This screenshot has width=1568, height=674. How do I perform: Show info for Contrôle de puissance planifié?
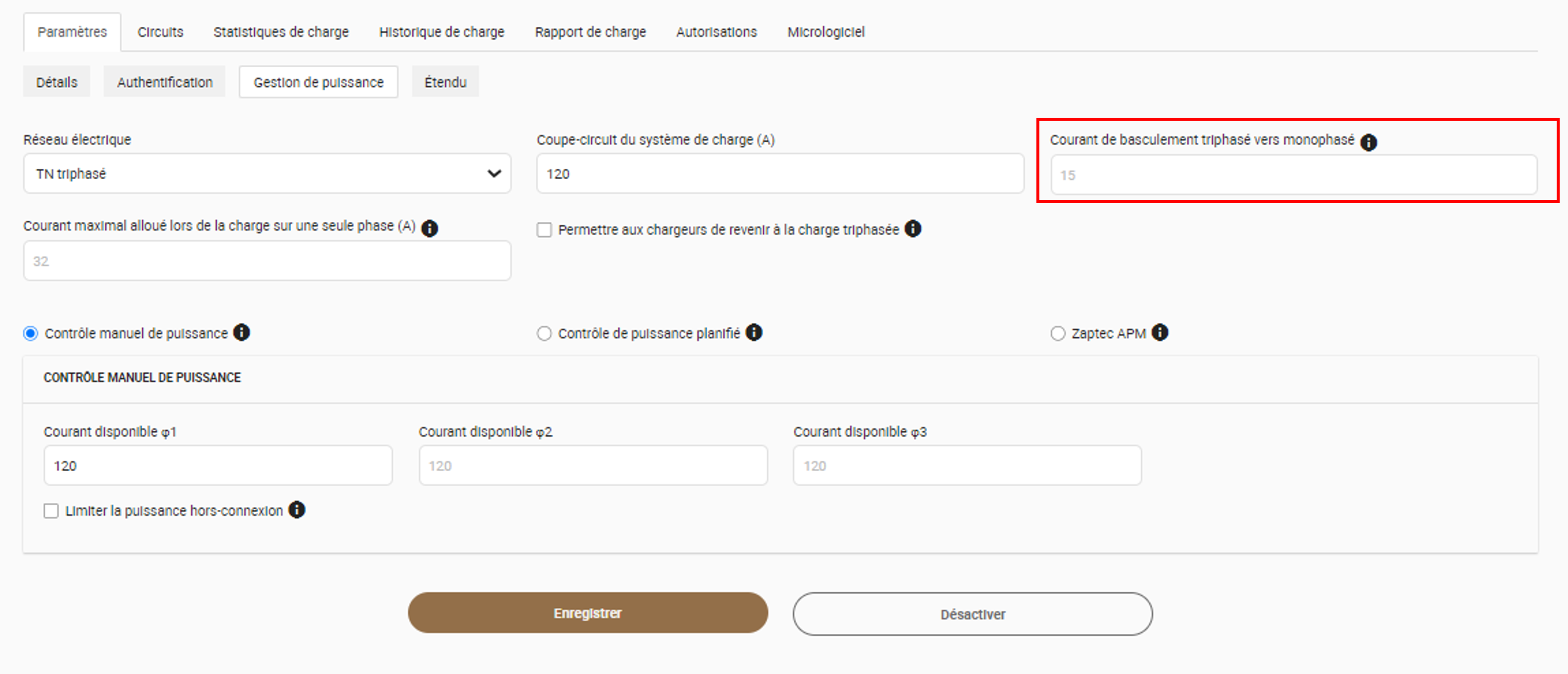[754, 332]
